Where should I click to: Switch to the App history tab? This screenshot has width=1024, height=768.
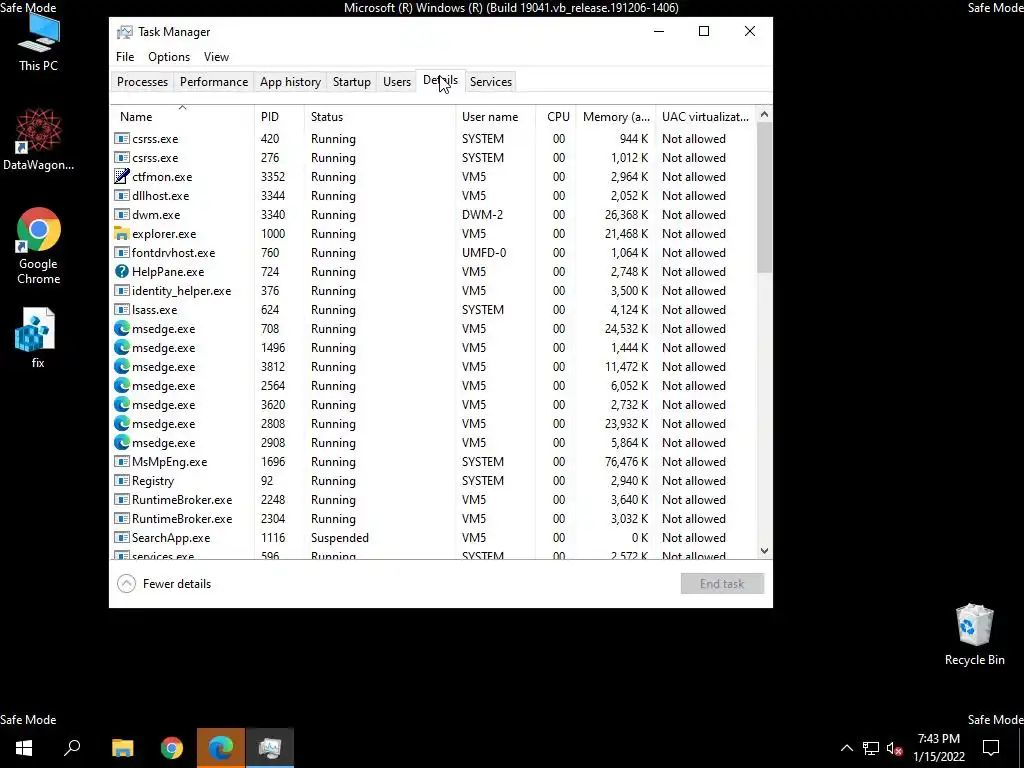290,82
